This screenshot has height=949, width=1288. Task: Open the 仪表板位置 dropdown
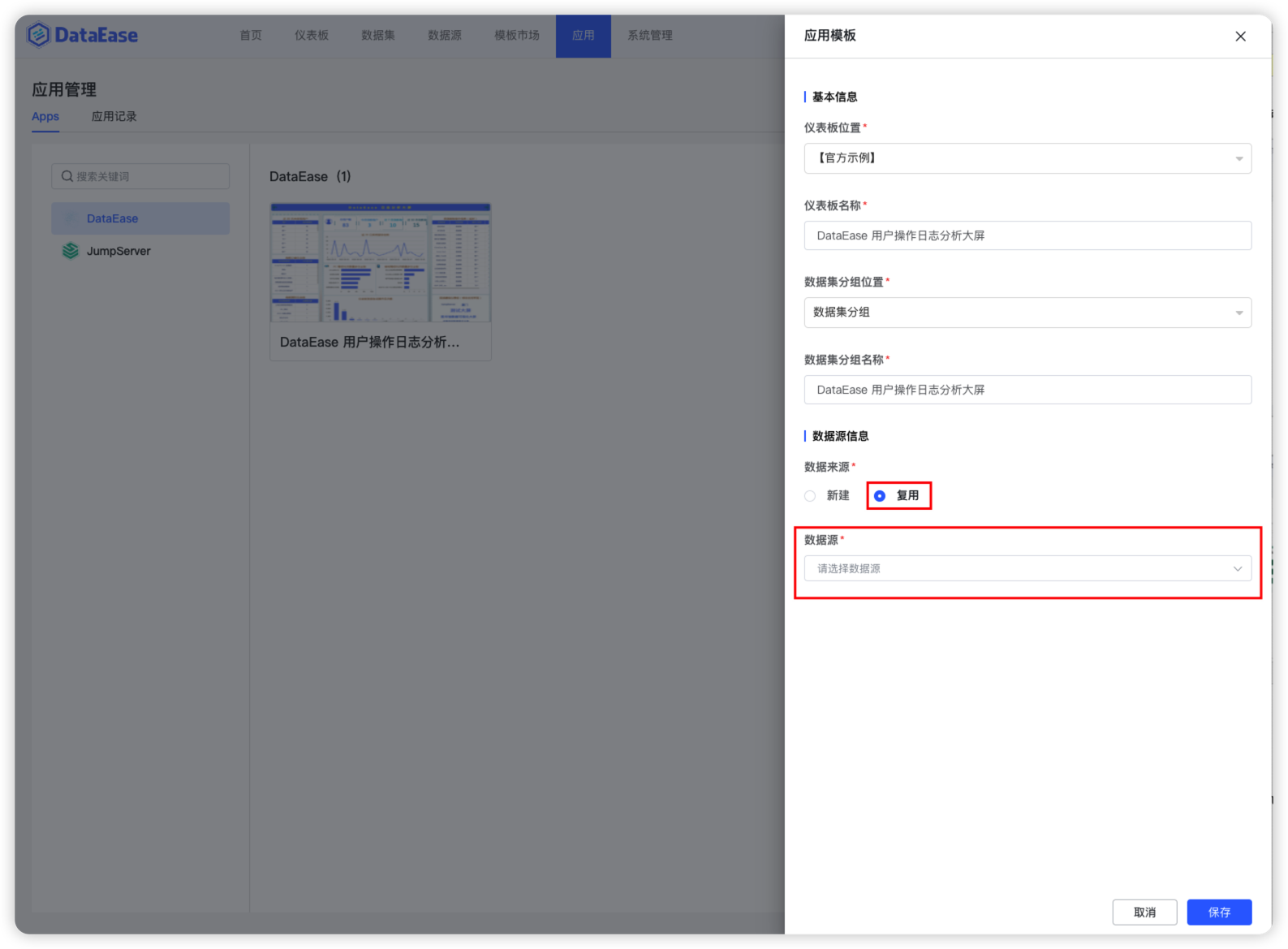tap(1027, 158)
